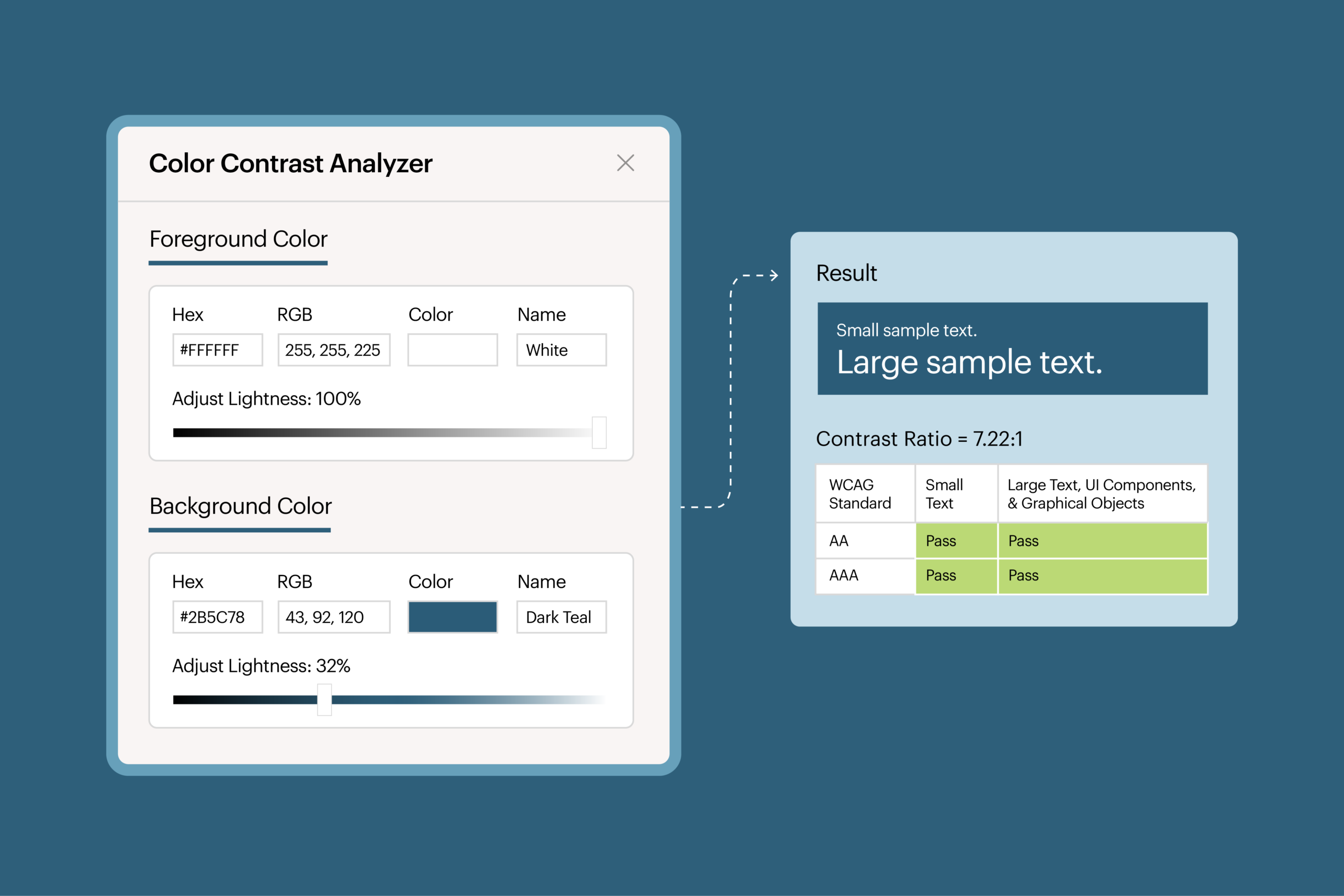Screen dimensions: 1344x896
Task: Select the Background Color section heading
Action: pos(240,507)
